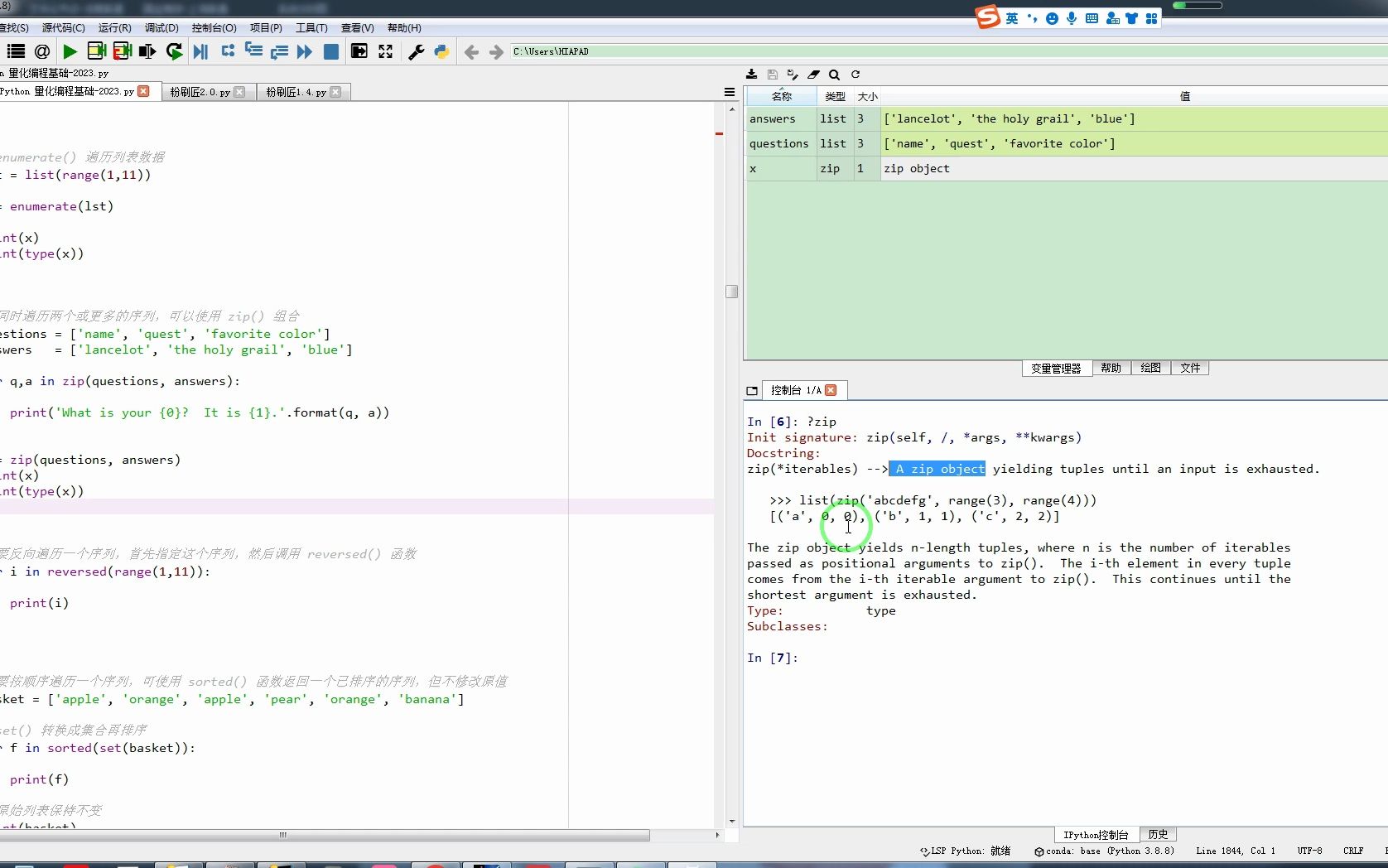The image size is (1388, 868).
Task: Maximize current pane icon
Action: (359, 51)
